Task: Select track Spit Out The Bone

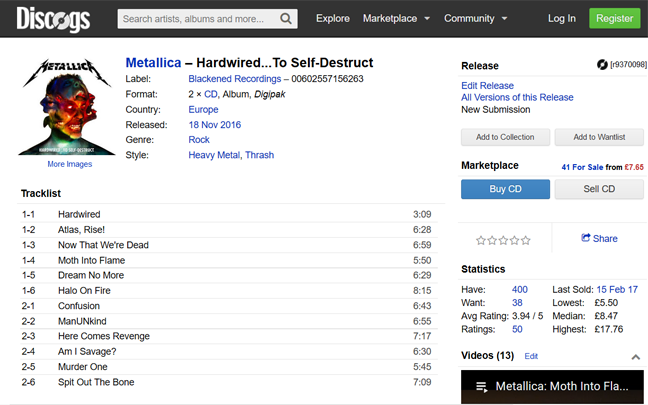Action: pyautogui.click(x=96, y=382)
